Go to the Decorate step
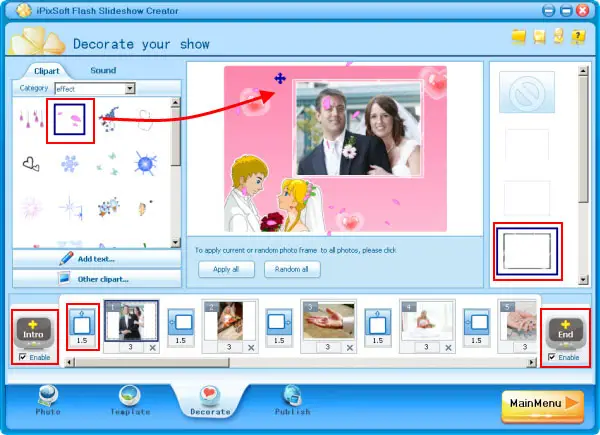Viewport: 600px width, 435px height. pyautogui.click(x=210, y=401)
